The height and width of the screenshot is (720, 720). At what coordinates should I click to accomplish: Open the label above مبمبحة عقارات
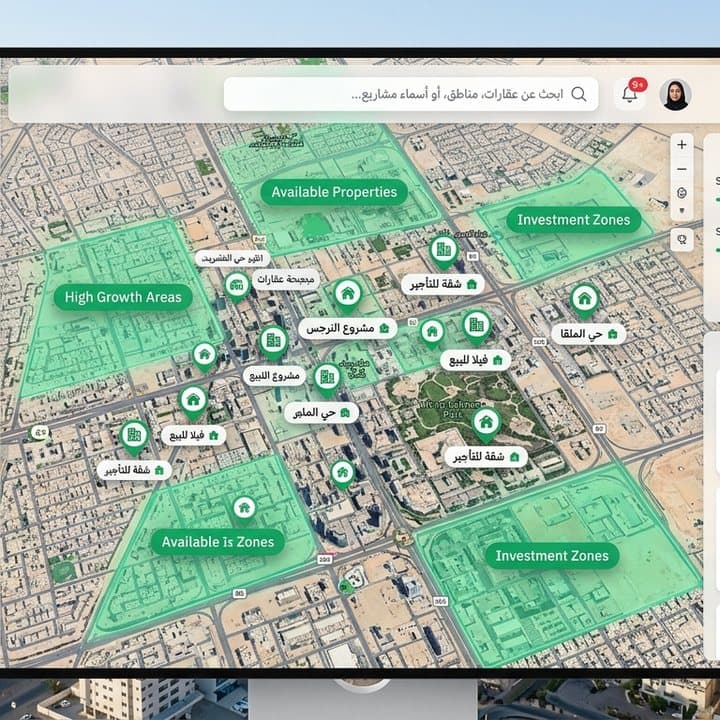click(x=232, y=259)
